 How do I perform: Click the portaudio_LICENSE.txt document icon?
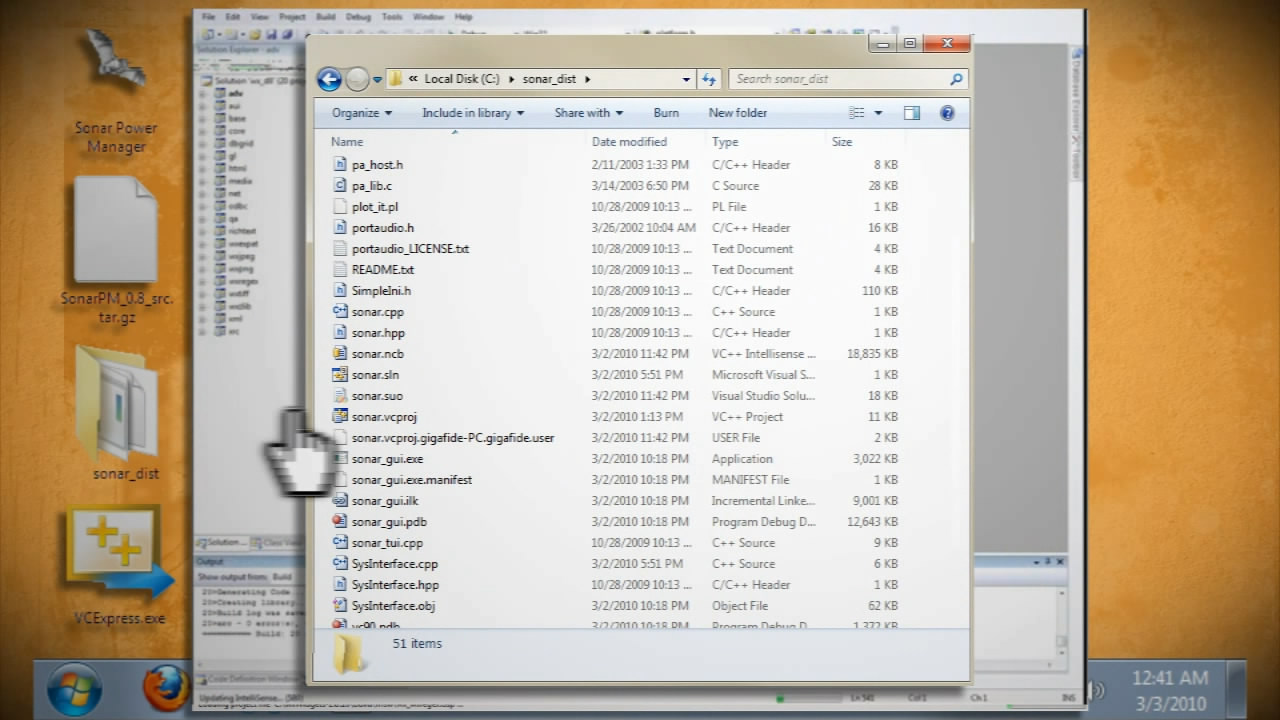coord(340,249)
